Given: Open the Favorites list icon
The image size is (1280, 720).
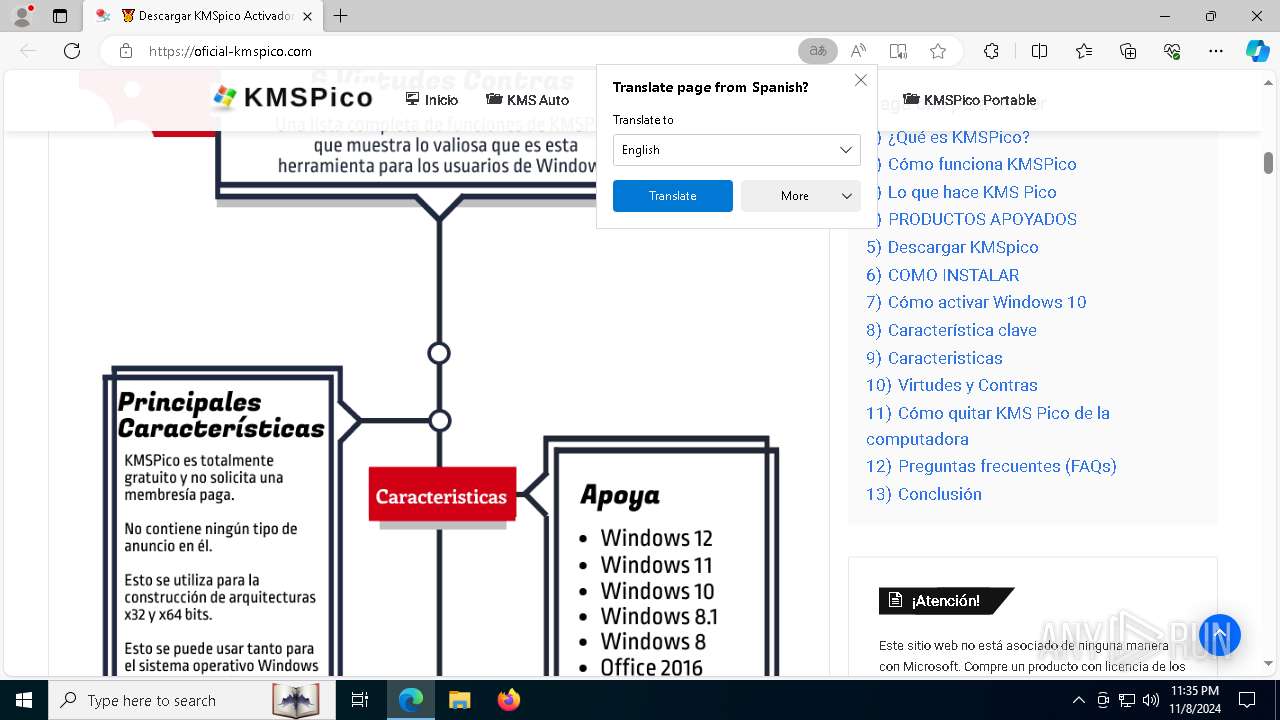Looking at the screenshot, I should tap(1084, 51).
